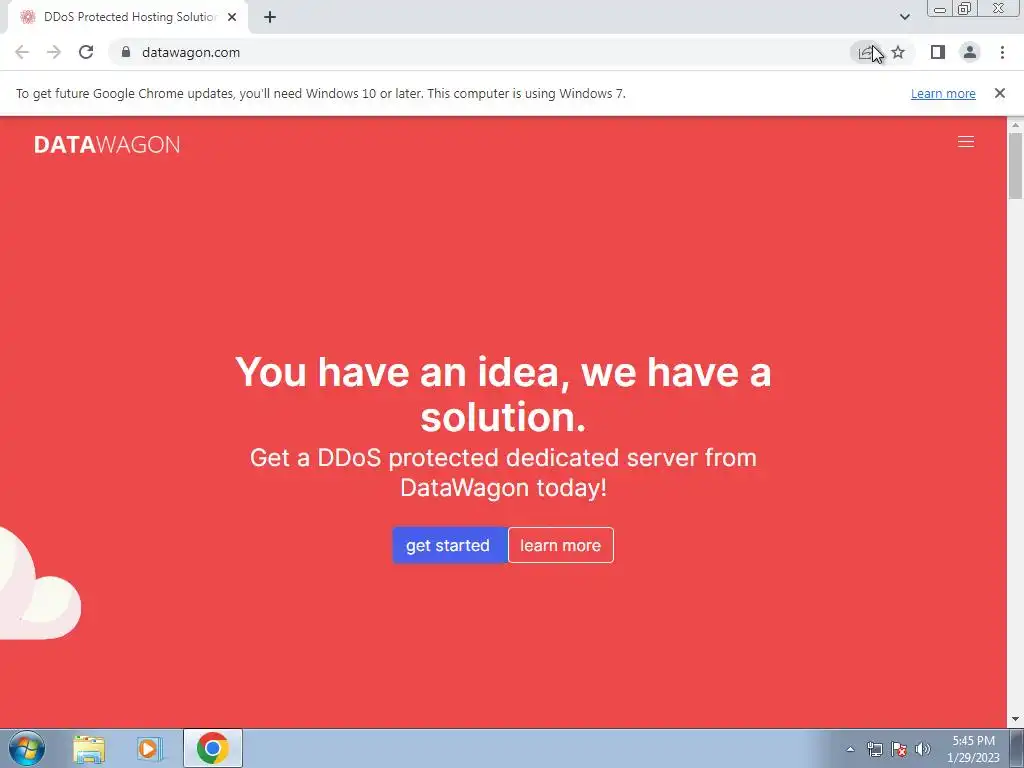Viewport: 1024px width, 768px height.
Task: Click the taskbar clock 5:45 PM
Action: pyautogui.click(x=973, y=749)
